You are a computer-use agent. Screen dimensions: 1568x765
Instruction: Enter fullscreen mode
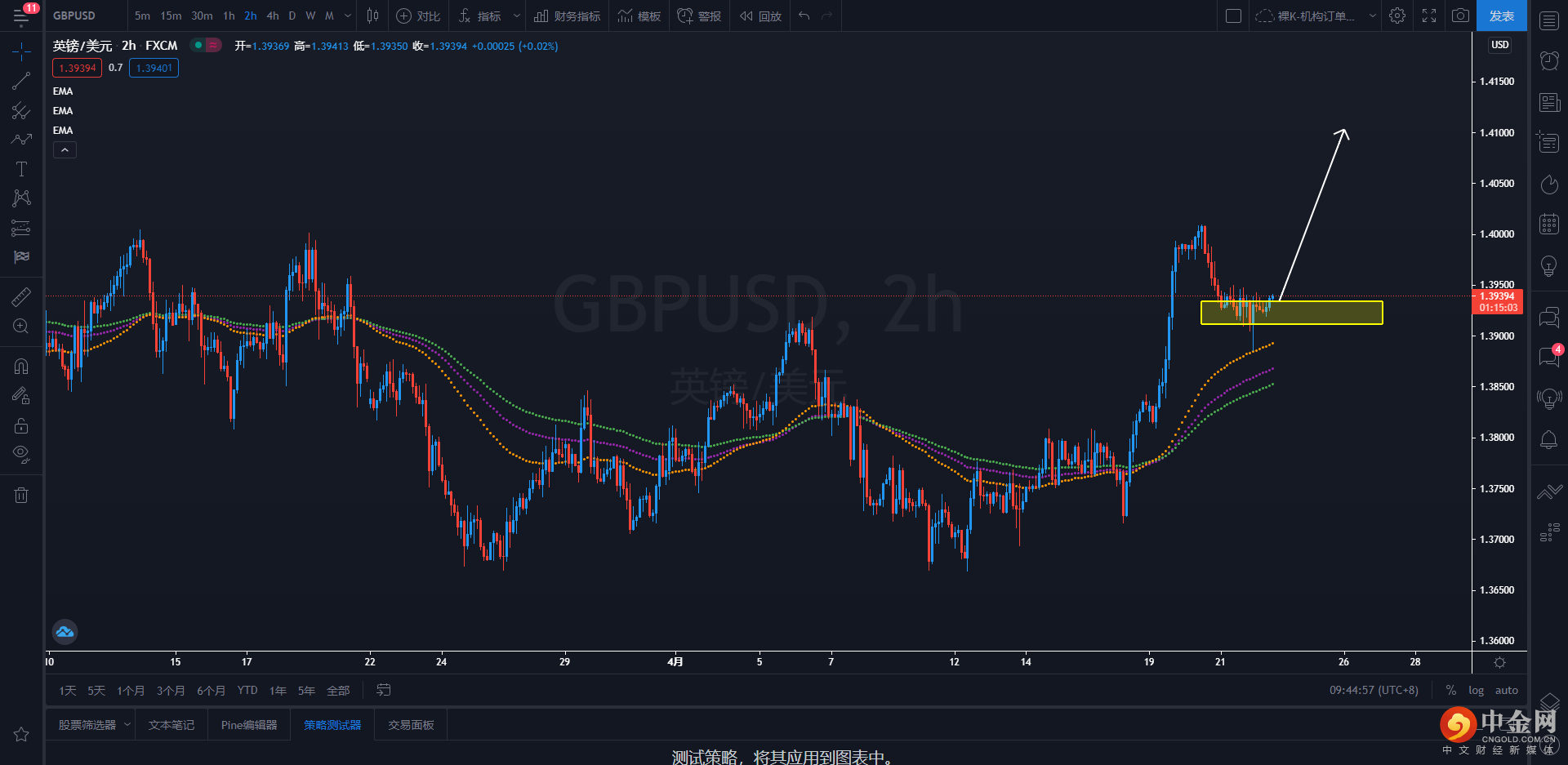click(x=1429, y=16)
